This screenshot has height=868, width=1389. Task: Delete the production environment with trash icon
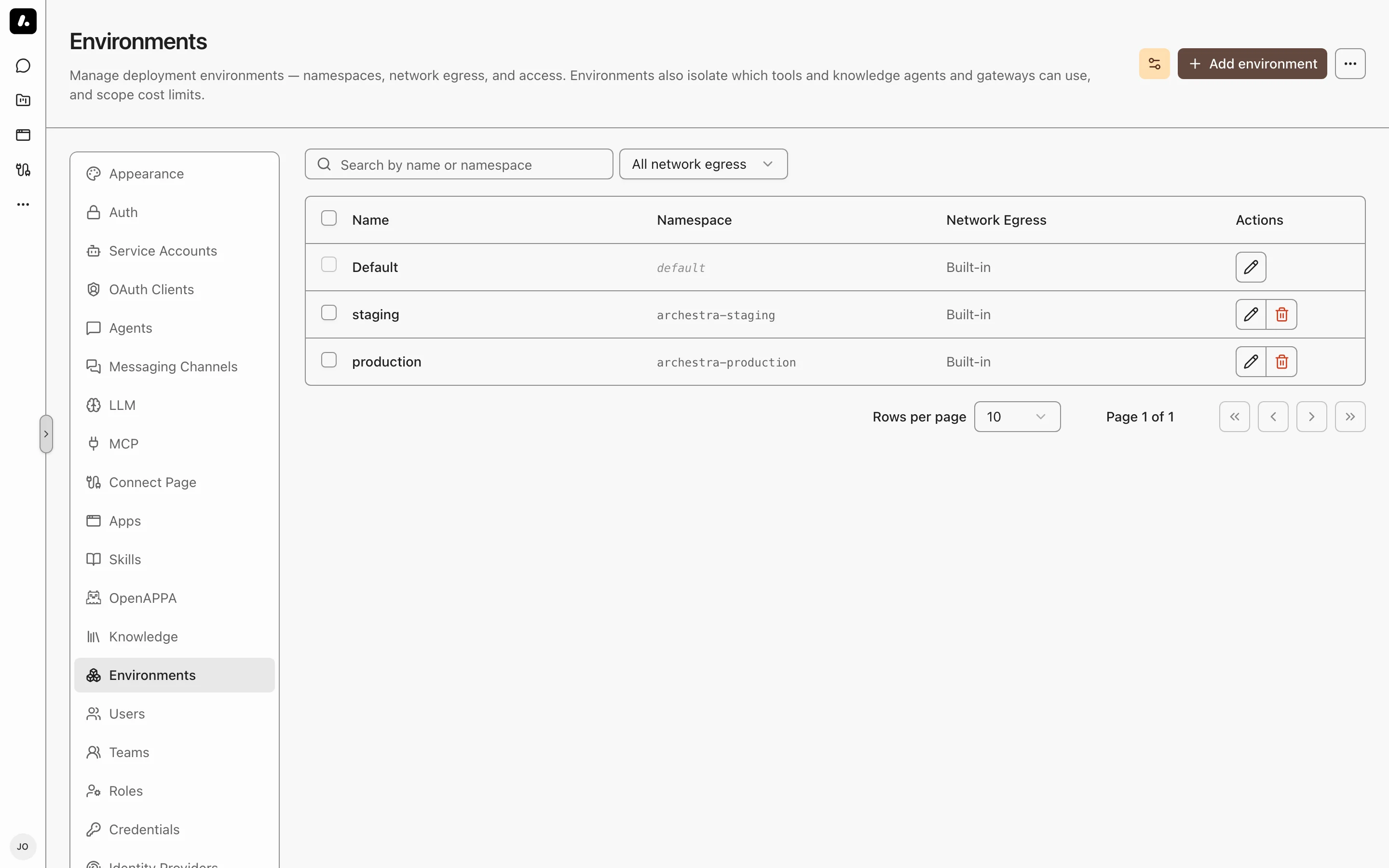coord(1281,362)
